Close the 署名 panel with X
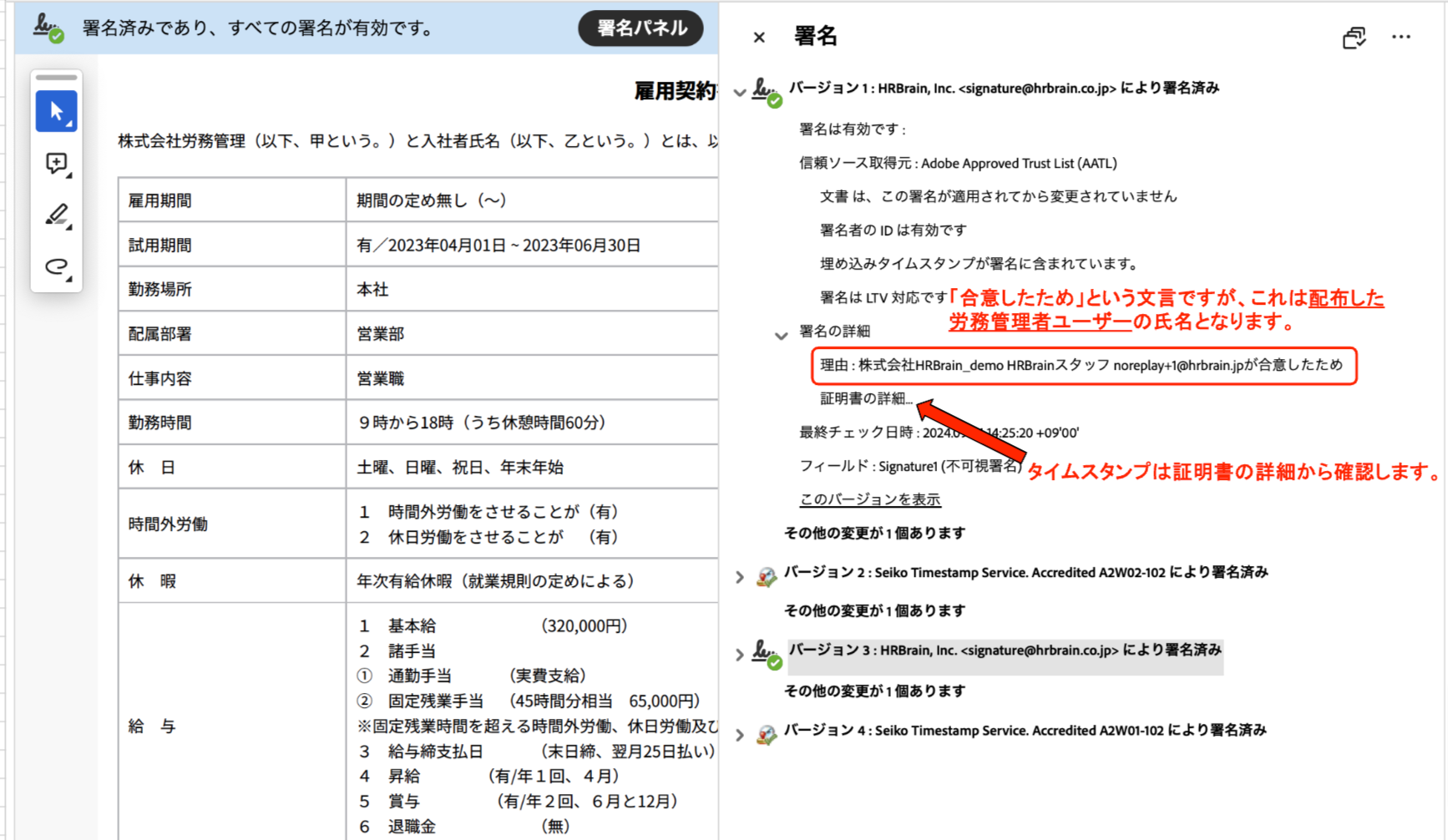The image size is (1448, 840). [759, 37]
